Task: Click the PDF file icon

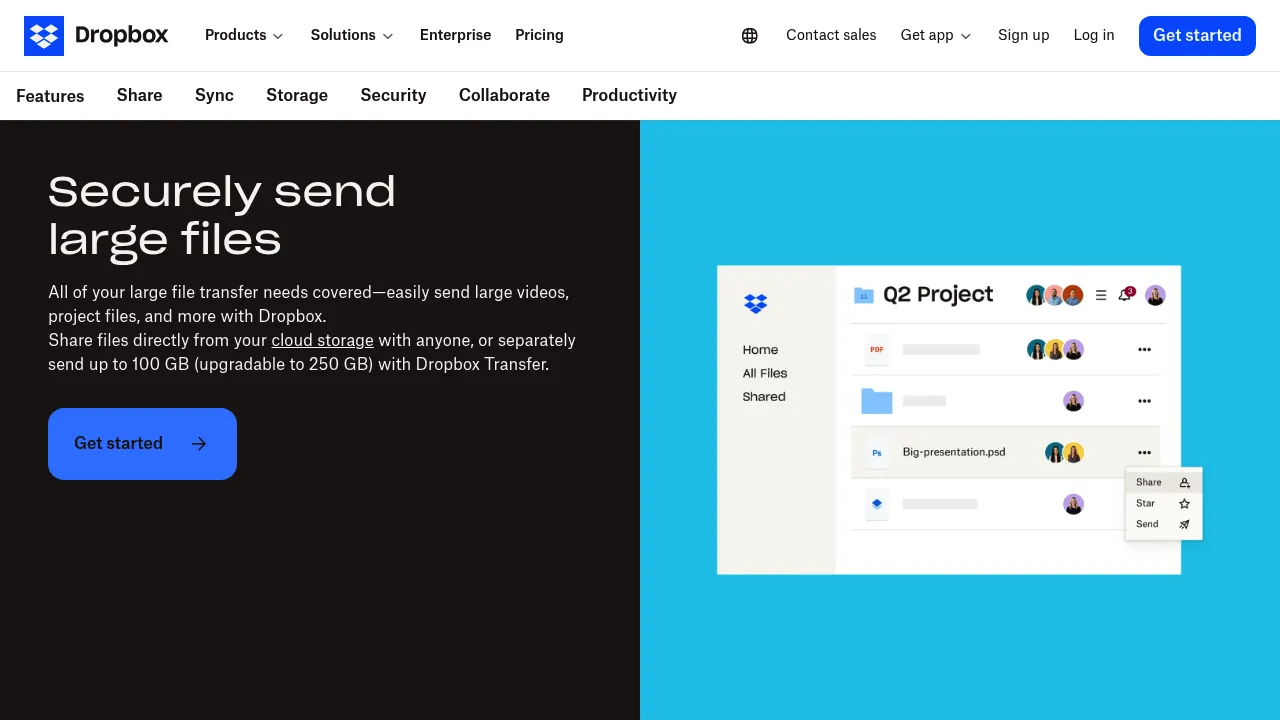Action: click(x=877, y=350)
